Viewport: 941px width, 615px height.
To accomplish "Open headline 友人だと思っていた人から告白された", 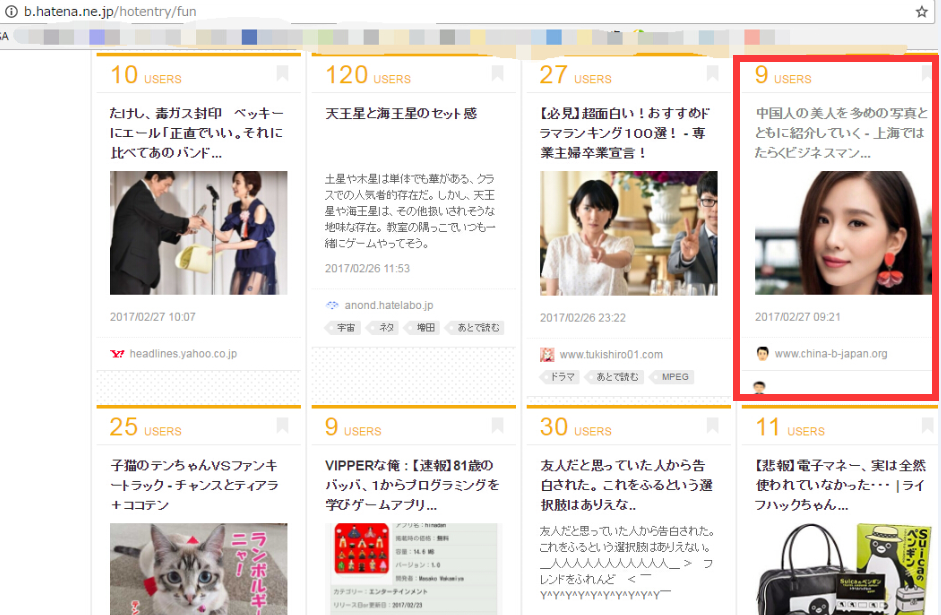I will click(627, 485).
